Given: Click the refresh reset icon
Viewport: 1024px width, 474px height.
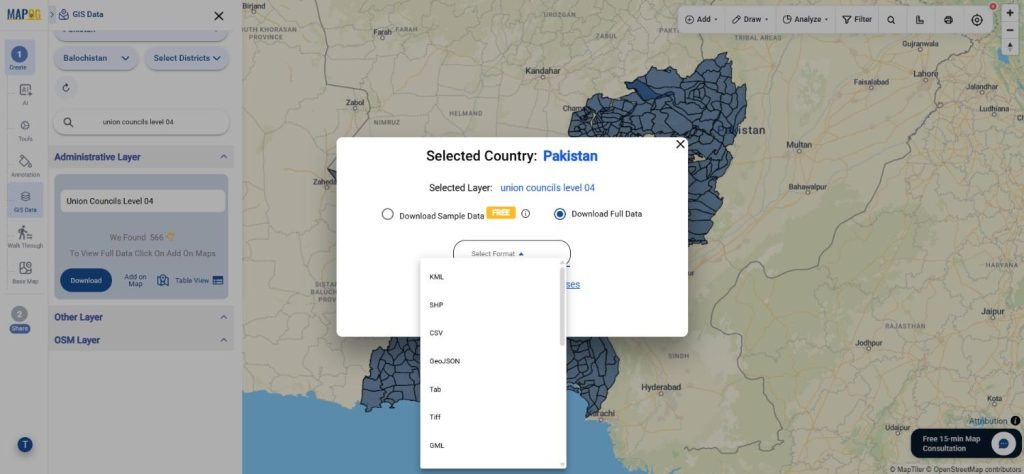Looking at the screenshot, I should [65, 87].
